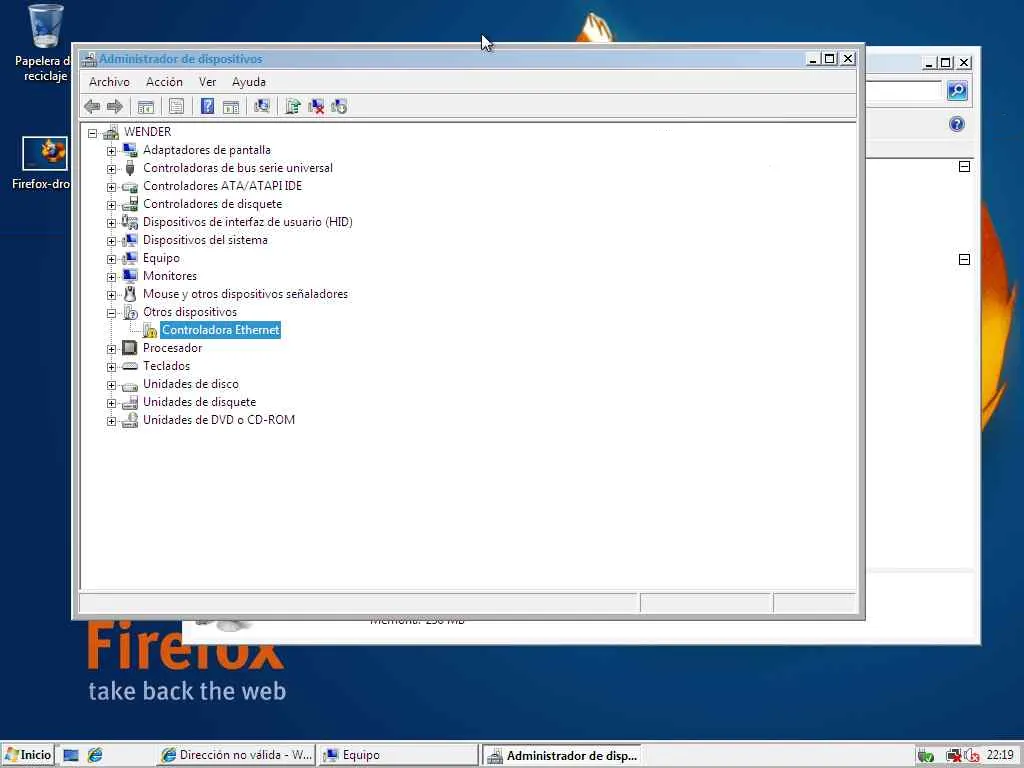
Task: Click the Back arrow toolbar icon
Action: [92, 106]
